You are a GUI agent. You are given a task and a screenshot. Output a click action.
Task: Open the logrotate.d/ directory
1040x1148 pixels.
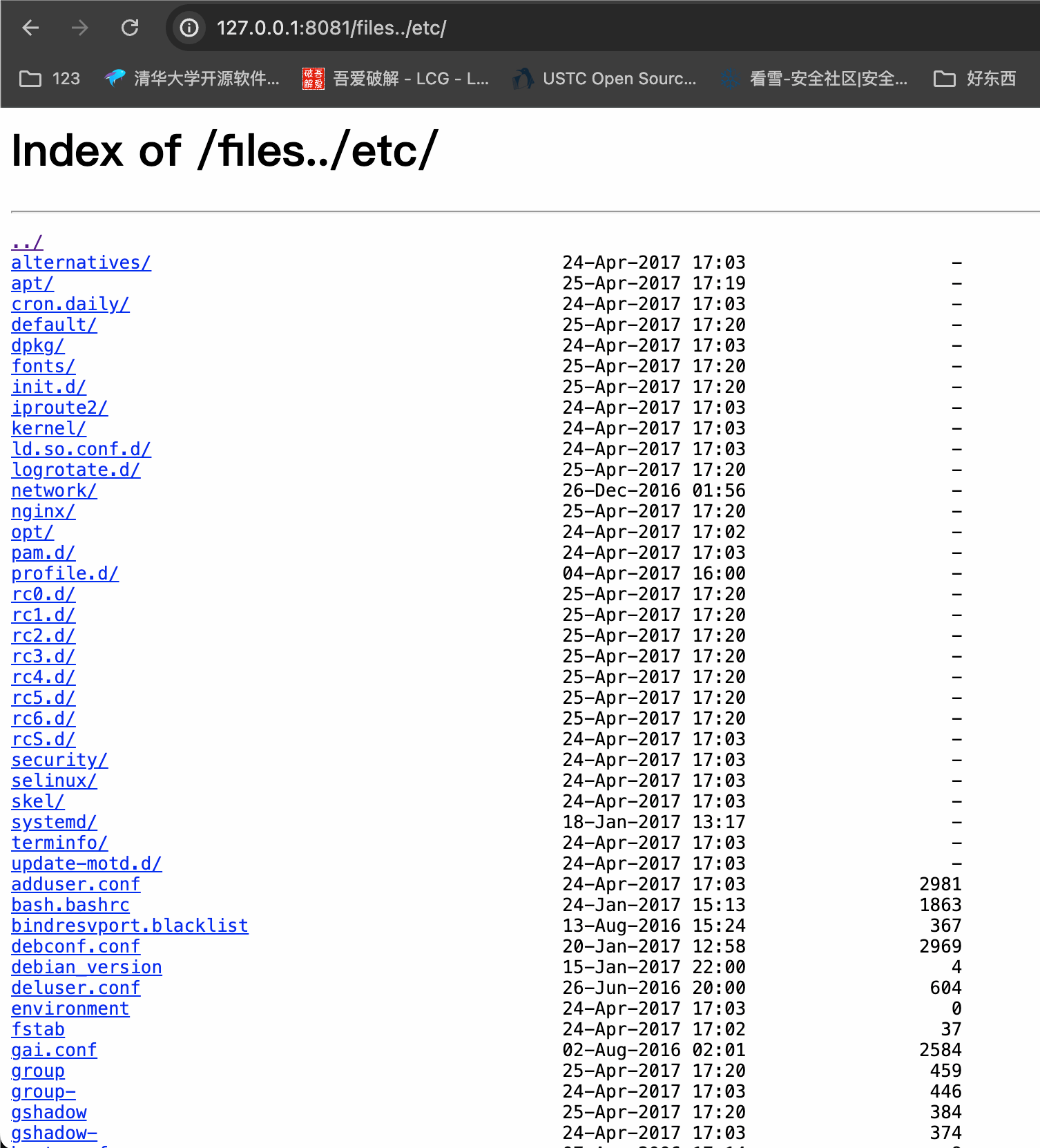click(x=76, y=470)
